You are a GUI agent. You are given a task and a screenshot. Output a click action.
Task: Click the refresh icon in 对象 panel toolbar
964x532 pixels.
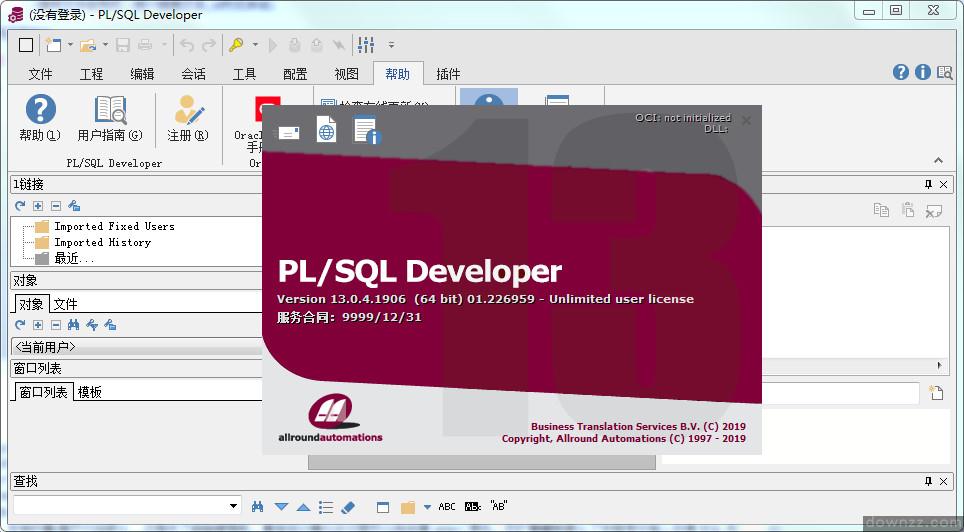pos(20,325)
